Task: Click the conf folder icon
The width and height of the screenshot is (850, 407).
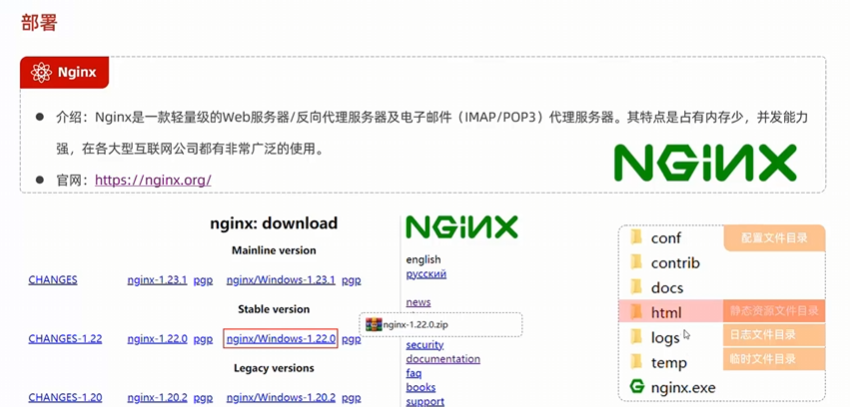Action: click(x=636, y=237)
